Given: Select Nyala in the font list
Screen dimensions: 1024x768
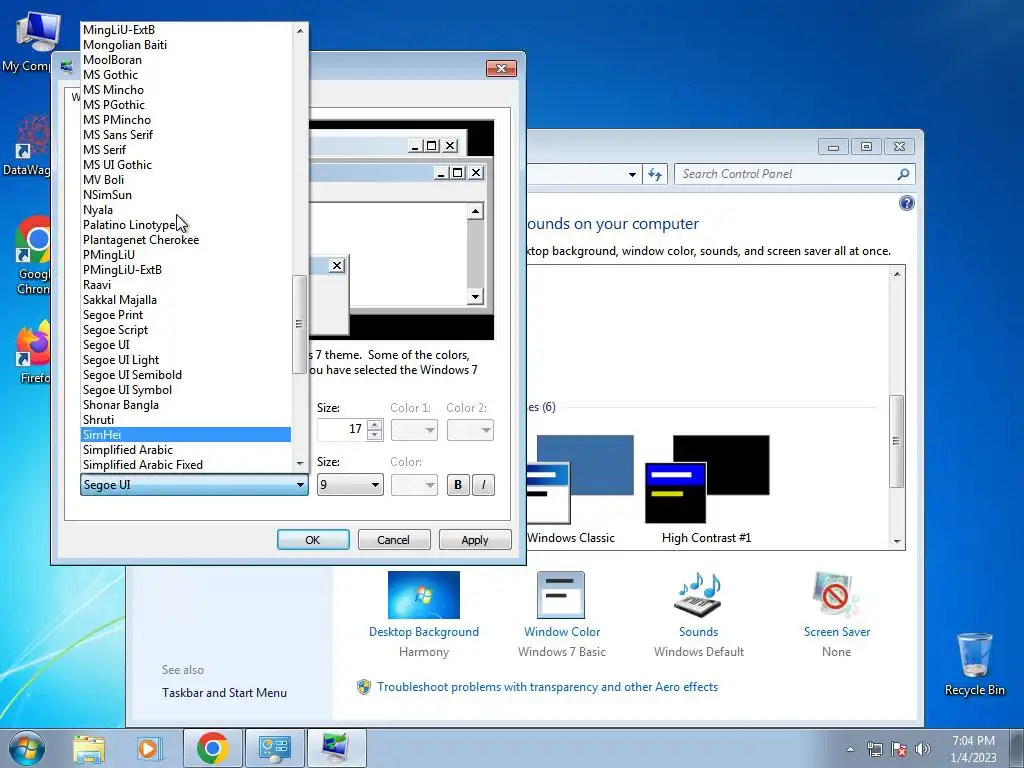Looking at the screenshot, I should click(185, 210).
